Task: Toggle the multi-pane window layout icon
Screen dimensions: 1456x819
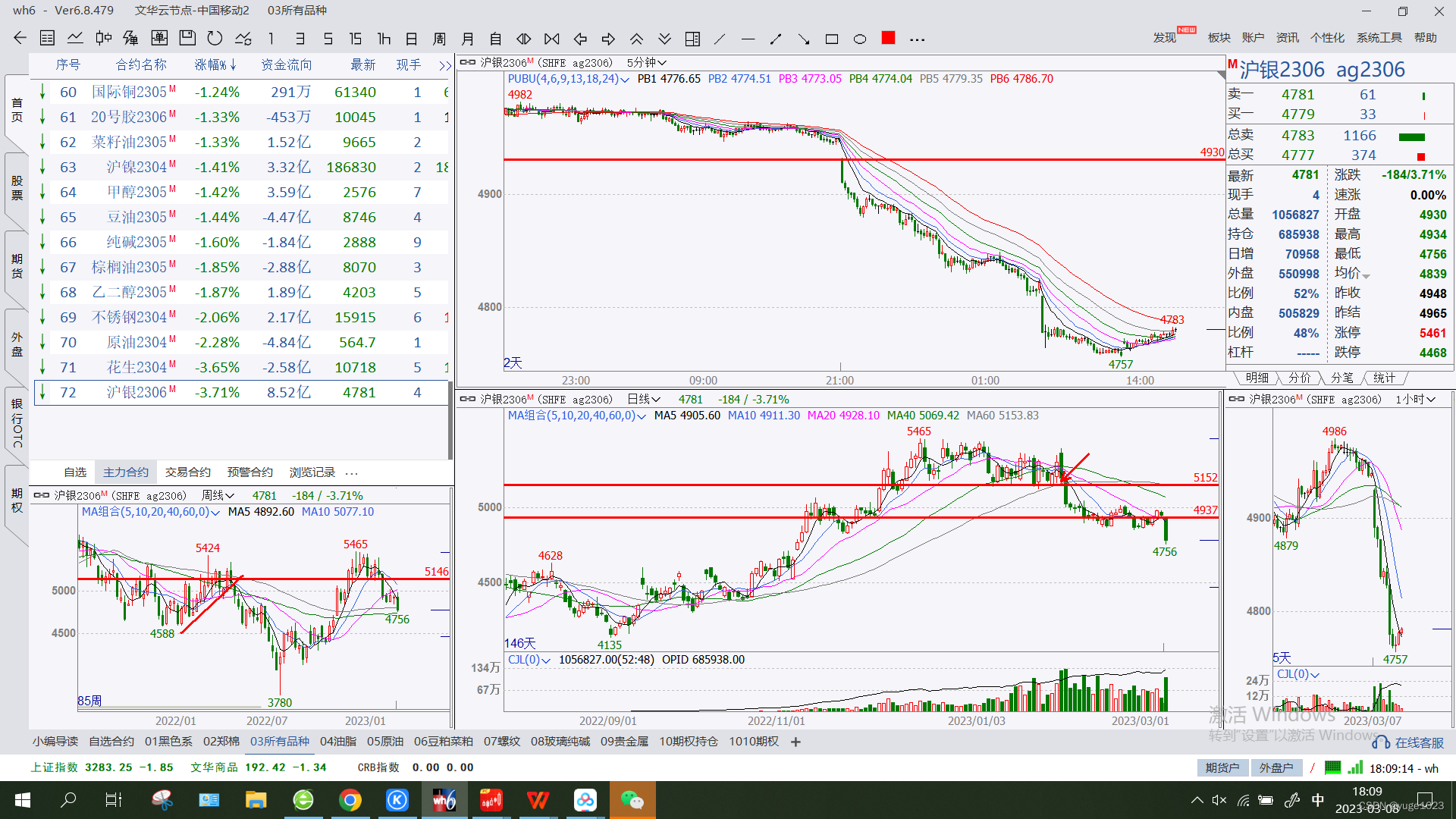Action: [x=692, y=39]
